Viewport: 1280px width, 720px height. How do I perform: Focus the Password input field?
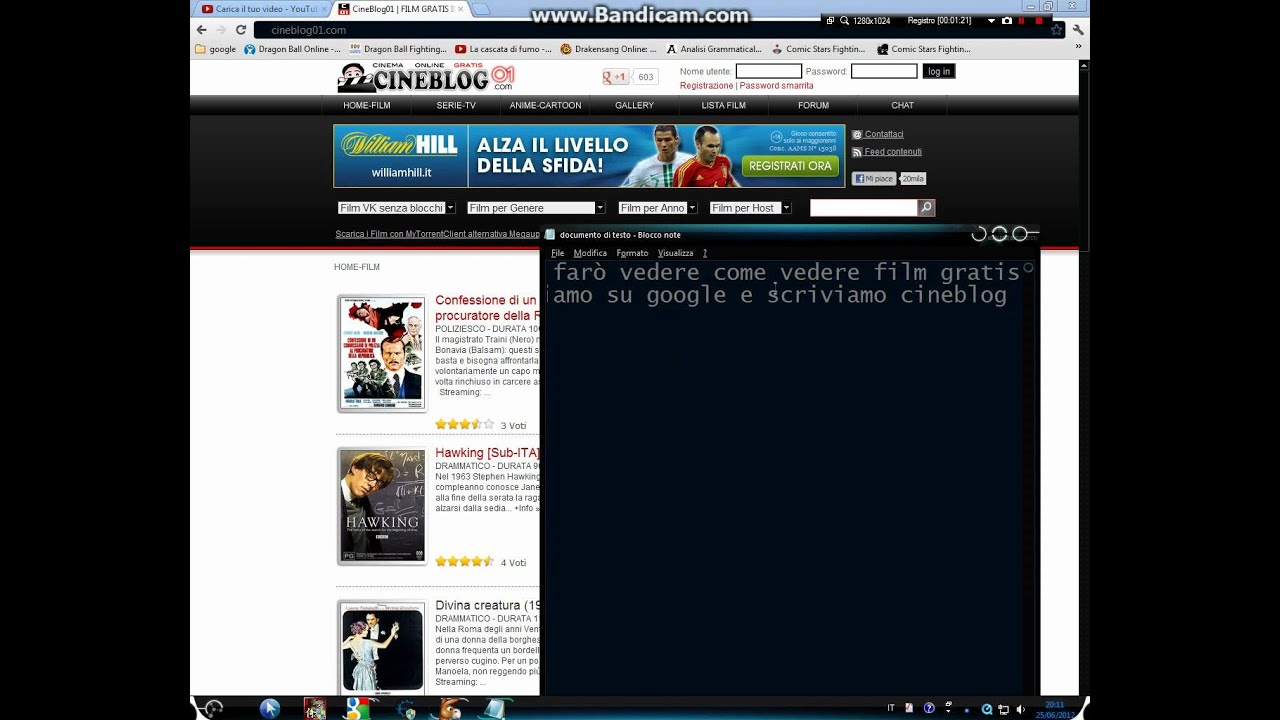coord(884,71)
